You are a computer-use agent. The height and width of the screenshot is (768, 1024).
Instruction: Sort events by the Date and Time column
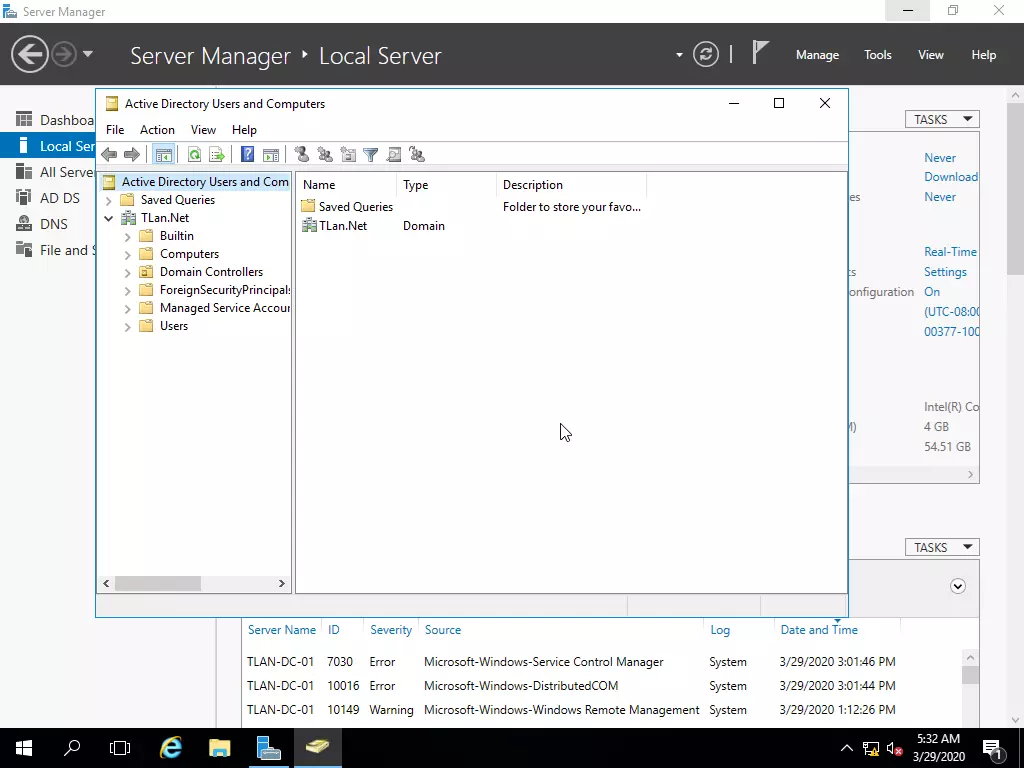click(x=836, y=630)
